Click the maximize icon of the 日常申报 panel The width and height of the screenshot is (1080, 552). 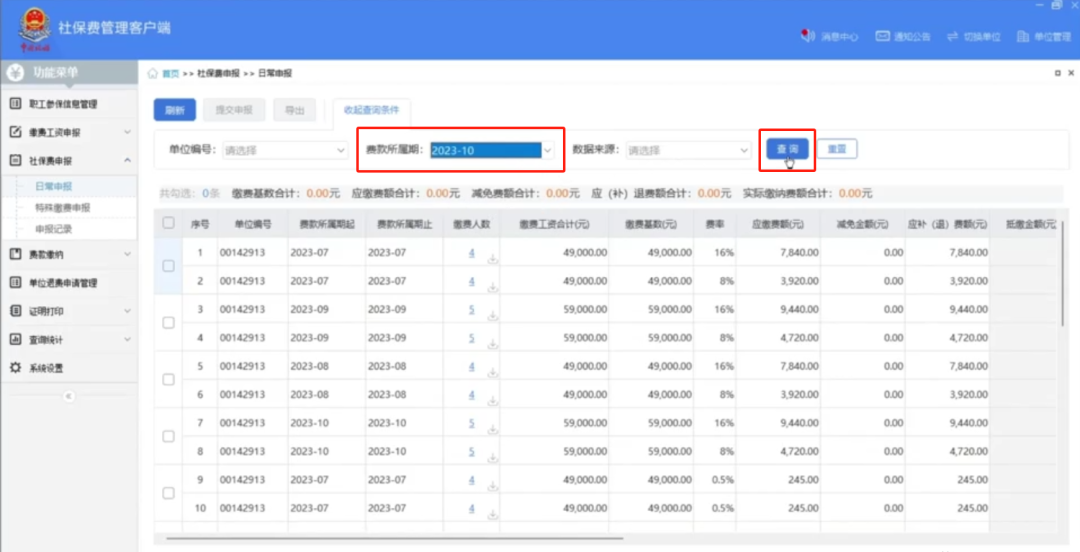click(x=1058, y=73)
